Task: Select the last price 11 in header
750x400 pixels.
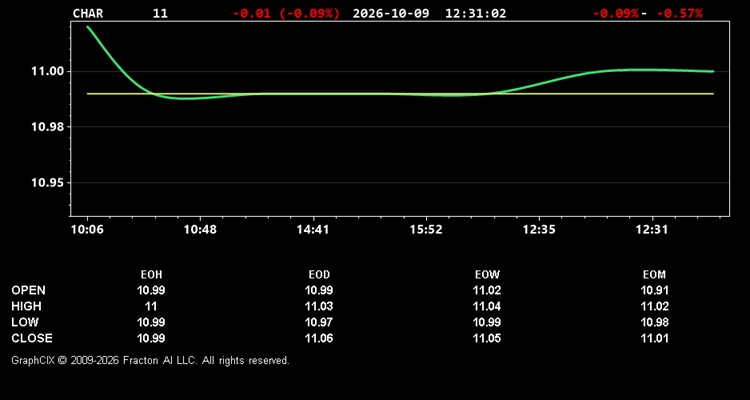Action: (x=160, y=13)
